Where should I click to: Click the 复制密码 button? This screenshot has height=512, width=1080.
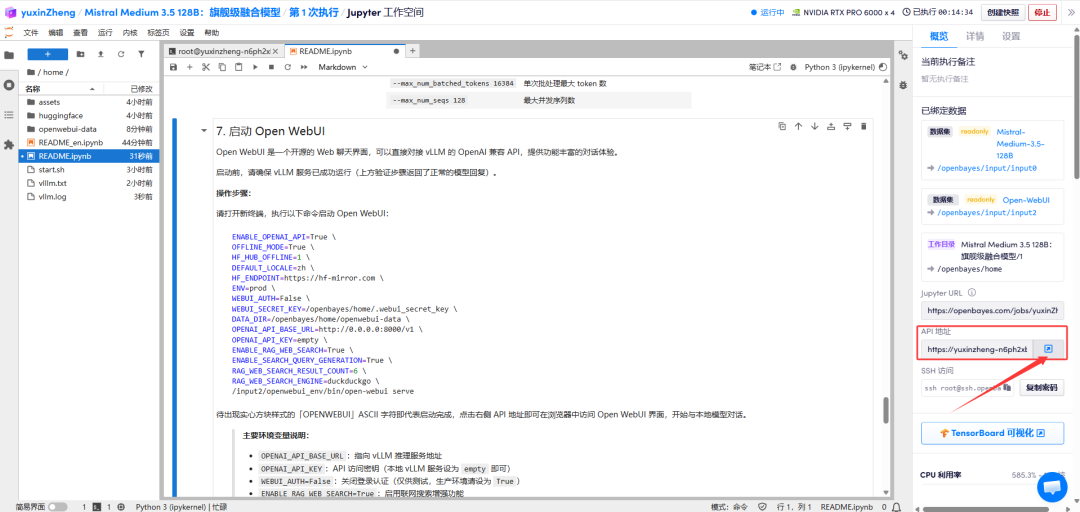[1041, 387]
